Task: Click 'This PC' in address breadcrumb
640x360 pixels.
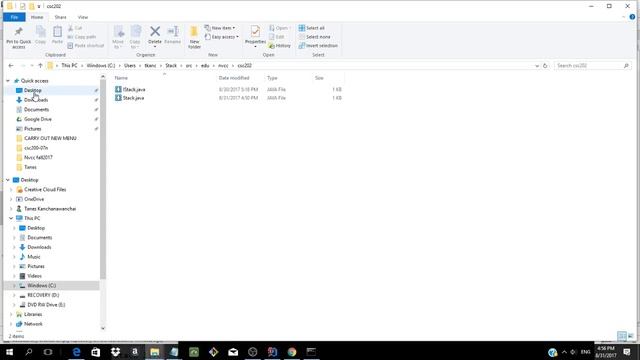Action: click(x=69, y=65)
